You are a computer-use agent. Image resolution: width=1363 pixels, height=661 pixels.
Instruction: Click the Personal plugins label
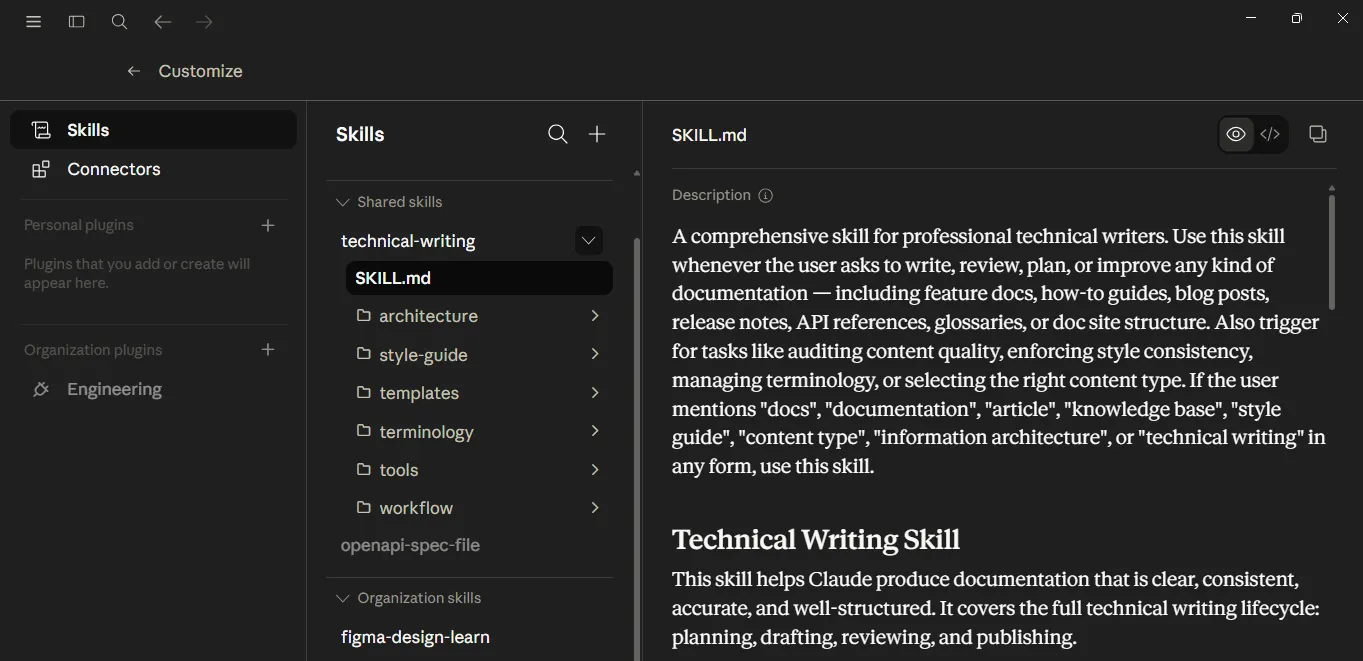(79, 225)
